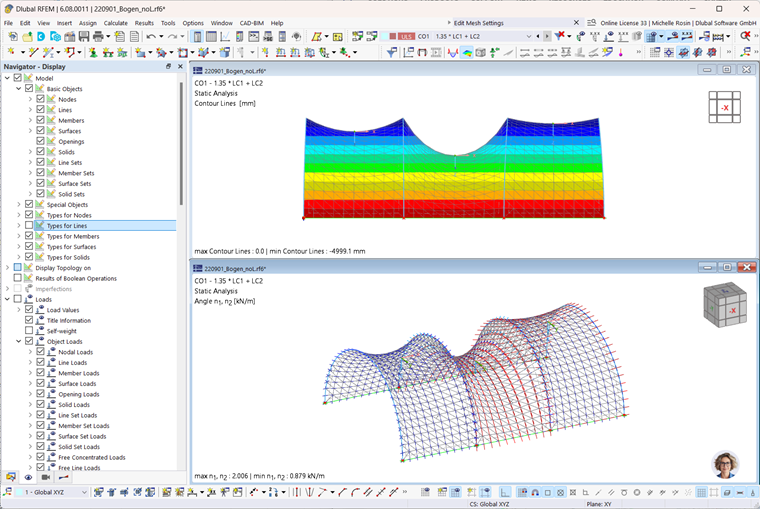Click the dark red color swatch beside ULS
The width and height of the screenshot is (760, 509).
pyautogui.click(x=393, y=36)
